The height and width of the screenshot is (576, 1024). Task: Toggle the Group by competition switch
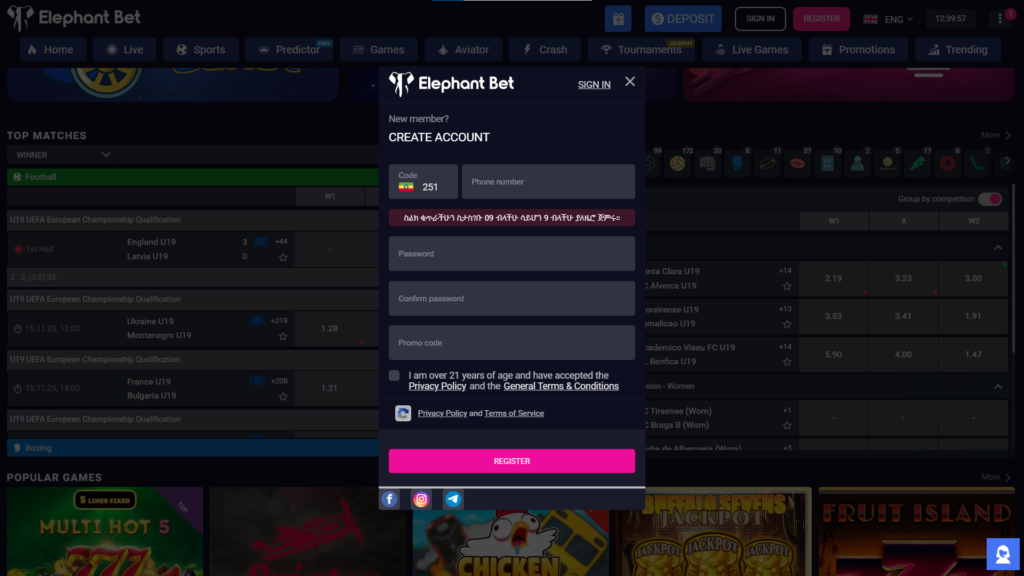click(x=989, y=199)
